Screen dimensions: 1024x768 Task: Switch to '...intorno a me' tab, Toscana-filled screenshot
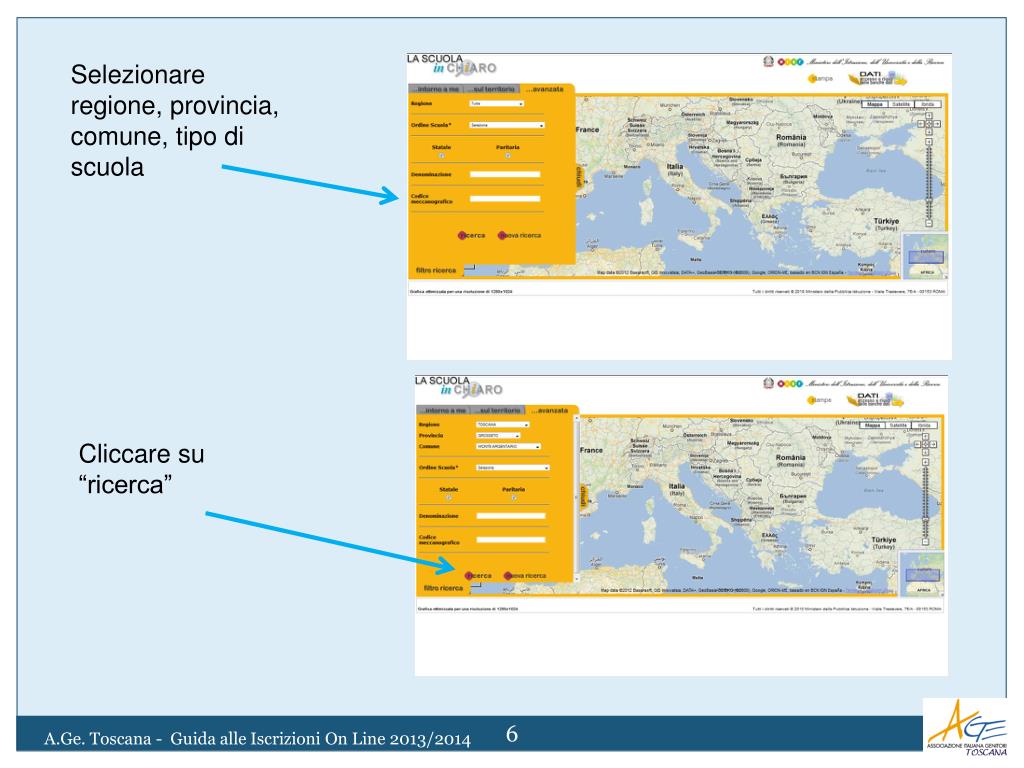tap(443, 411)
